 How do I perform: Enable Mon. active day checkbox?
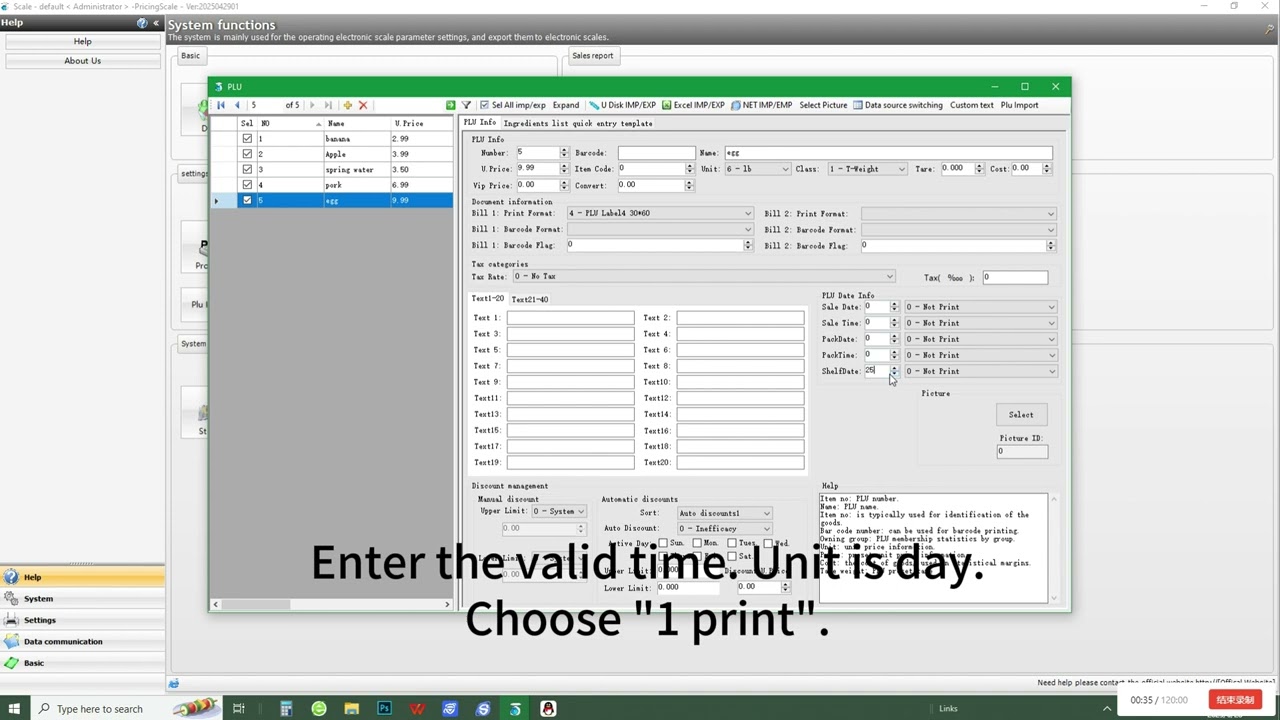697,543
